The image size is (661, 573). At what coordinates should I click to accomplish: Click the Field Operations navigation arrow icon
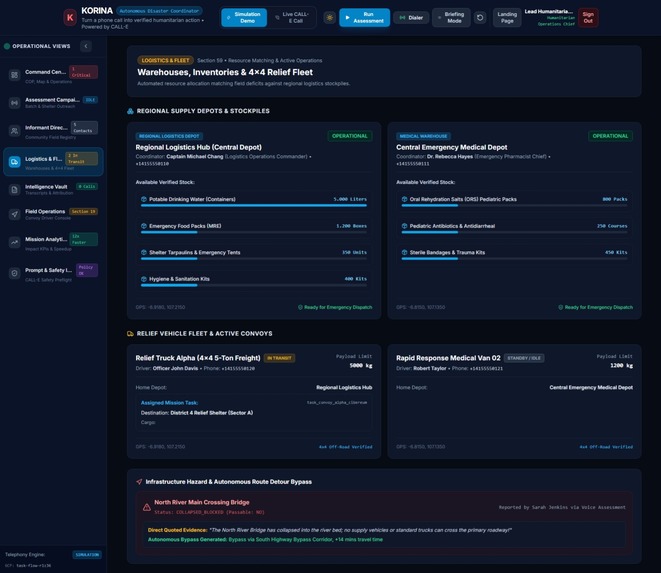click(x=14, y=214)
